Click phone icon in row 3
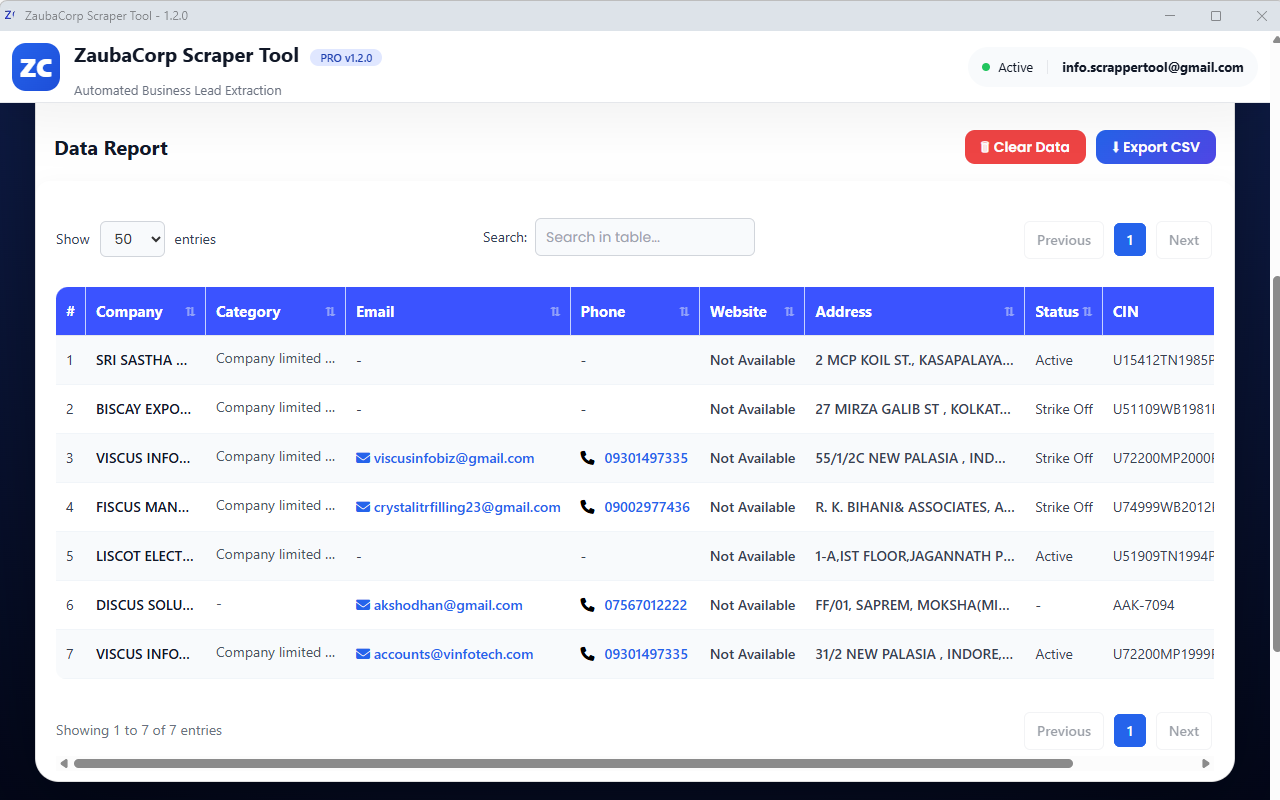The width and height of the screenshot is (1280, 800). (587, 458)
